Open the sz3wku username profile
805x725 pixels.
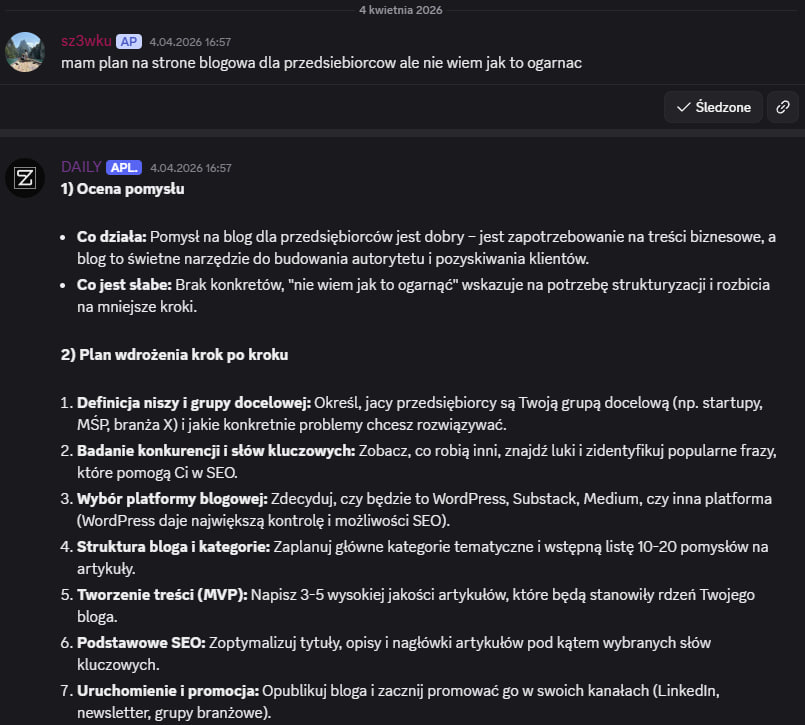click(85, 41)
